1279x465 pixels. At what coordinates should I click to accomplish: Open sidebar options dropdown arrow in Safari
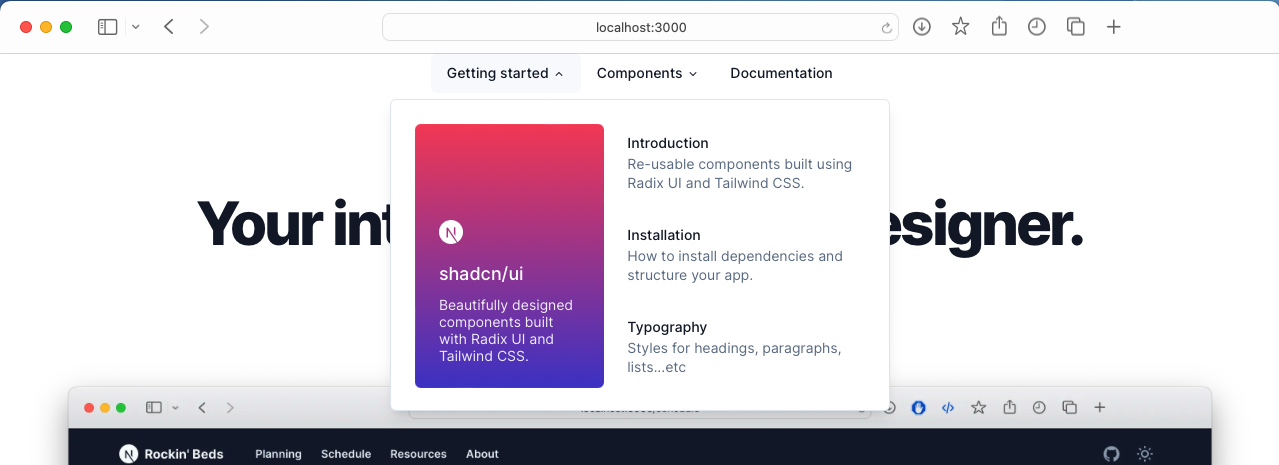(136, 27)
